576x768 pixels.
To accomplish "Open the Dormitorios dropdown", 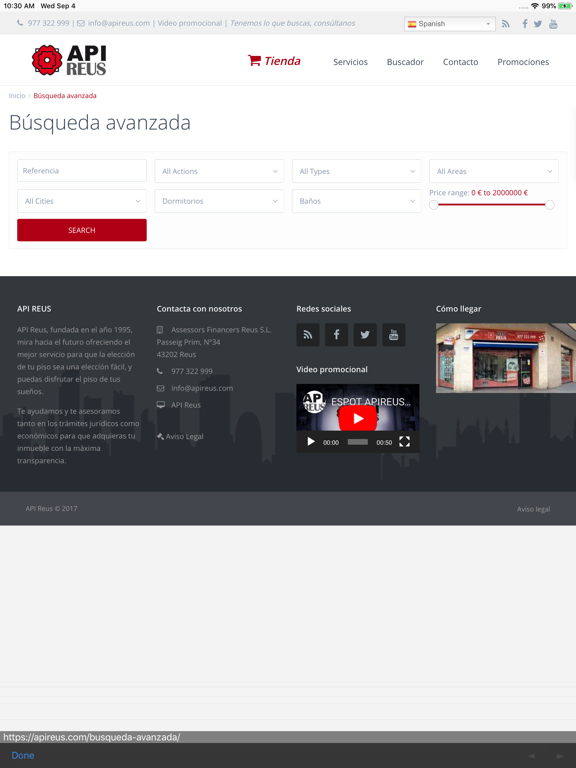I will pyautogui.click(x=219, y=201).
